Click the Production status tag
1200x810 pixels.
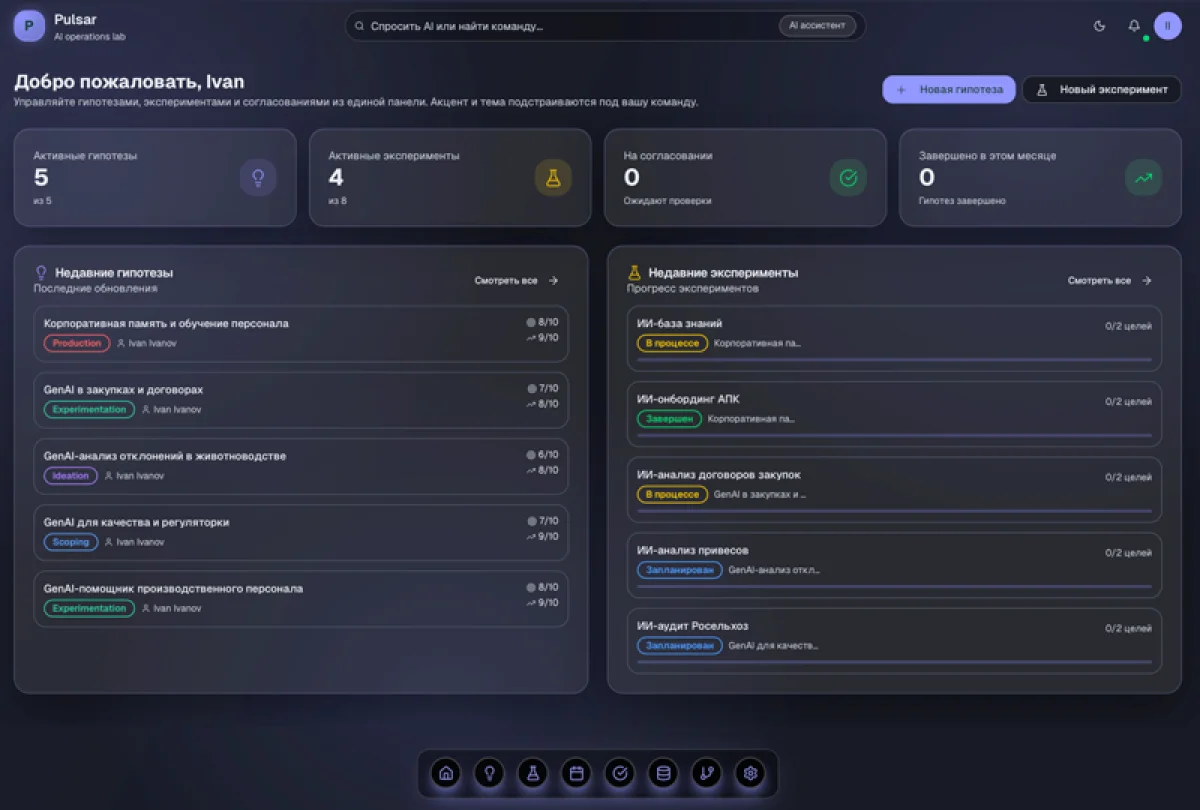tap(77, 343)
